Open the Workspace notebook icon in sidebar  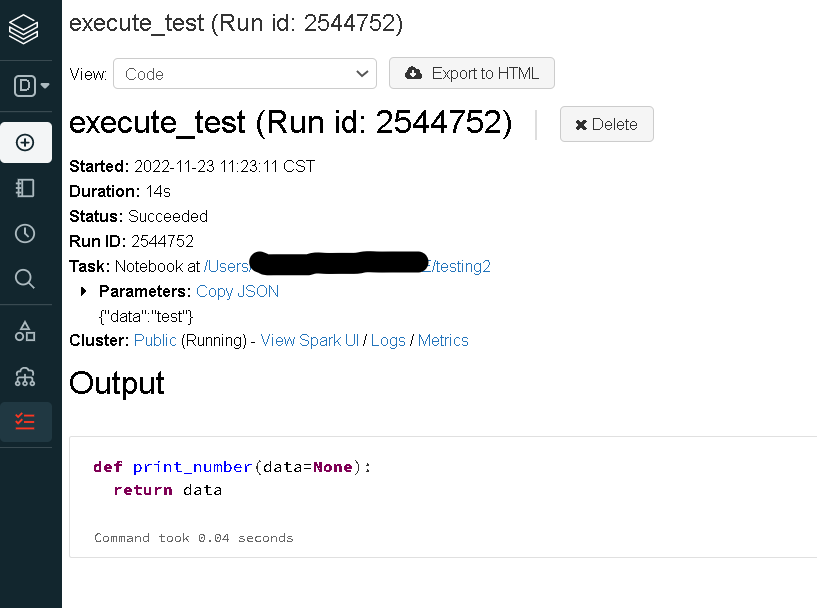click(26, 188)
